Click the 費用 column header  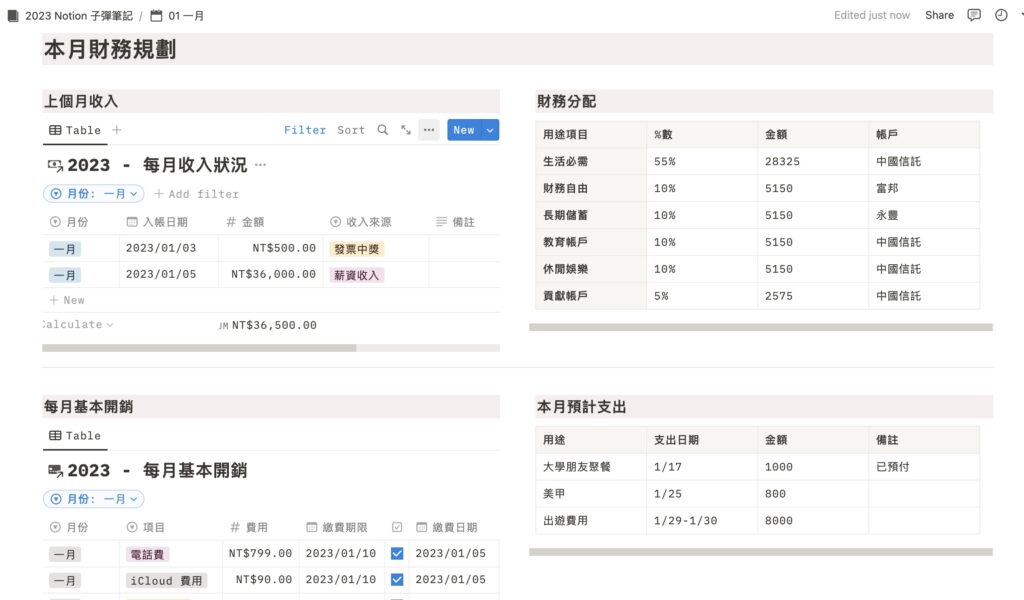(249, 527)
